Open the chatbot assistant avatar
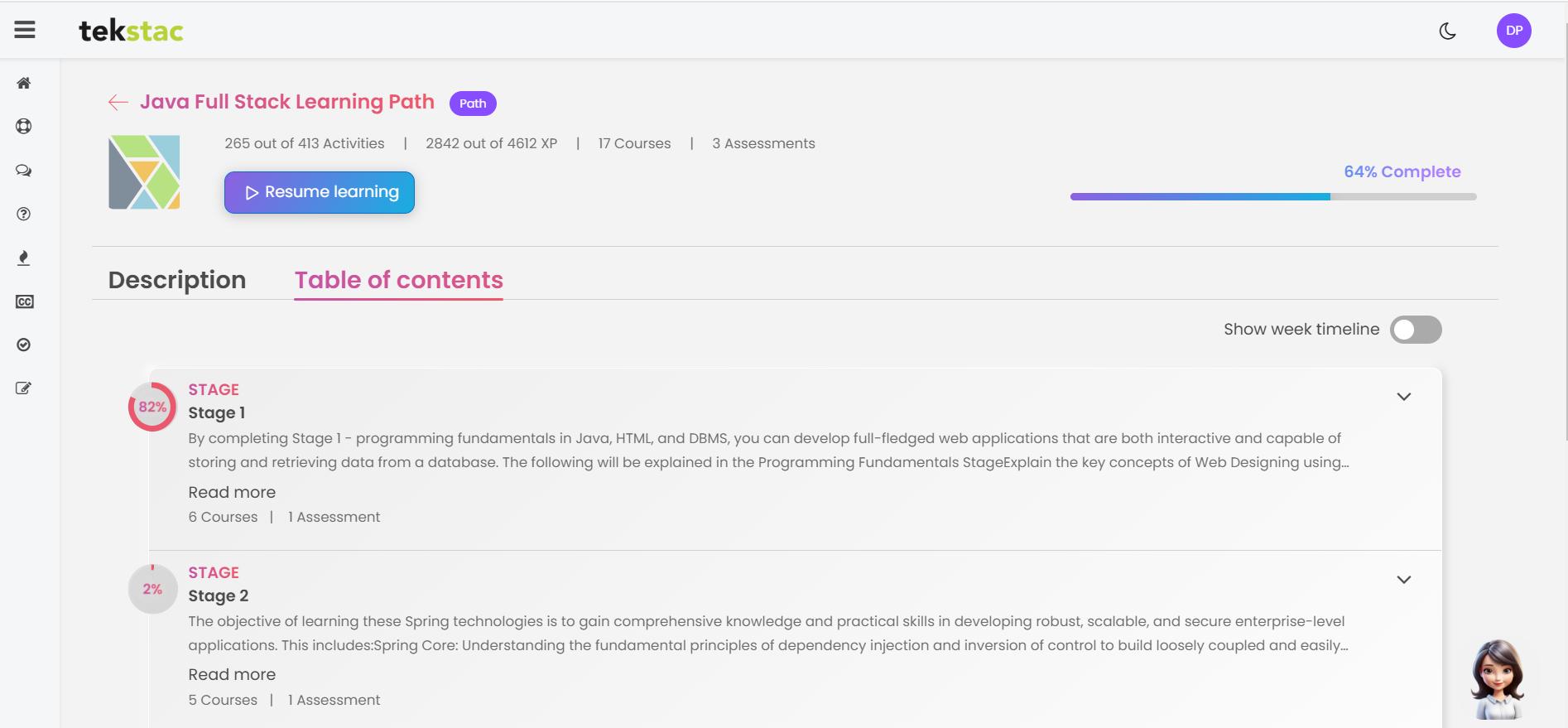 (x=1497, y=679)
